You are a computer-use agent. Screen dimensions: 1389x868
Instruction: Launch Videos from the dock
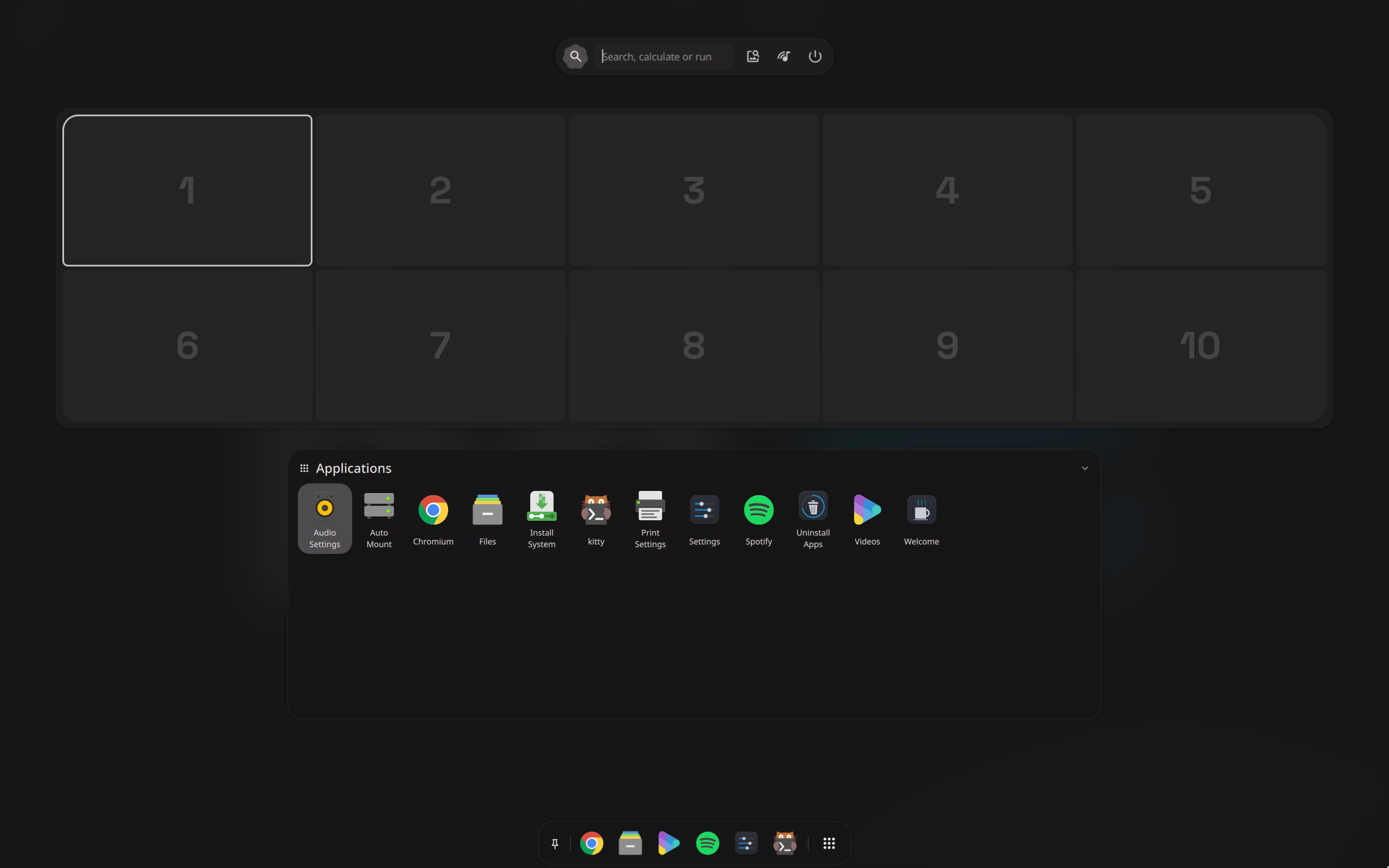point(668,843)
